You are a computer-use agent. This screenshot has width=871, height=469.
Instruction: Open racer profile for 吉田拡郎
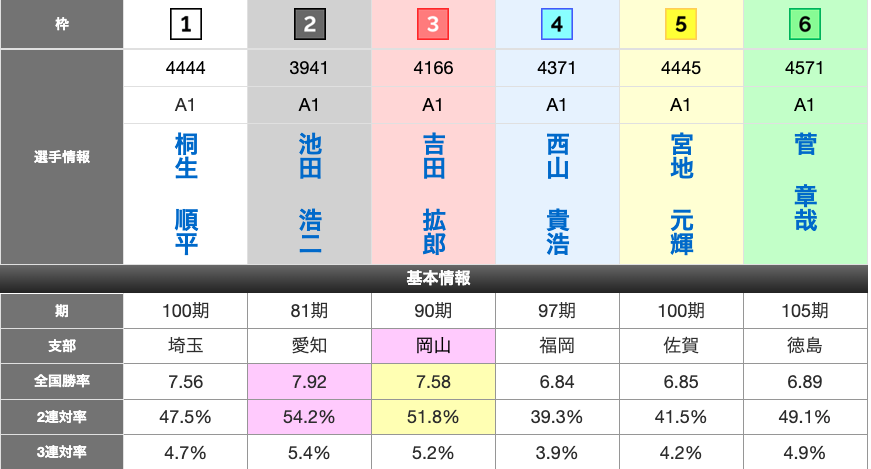433,194
